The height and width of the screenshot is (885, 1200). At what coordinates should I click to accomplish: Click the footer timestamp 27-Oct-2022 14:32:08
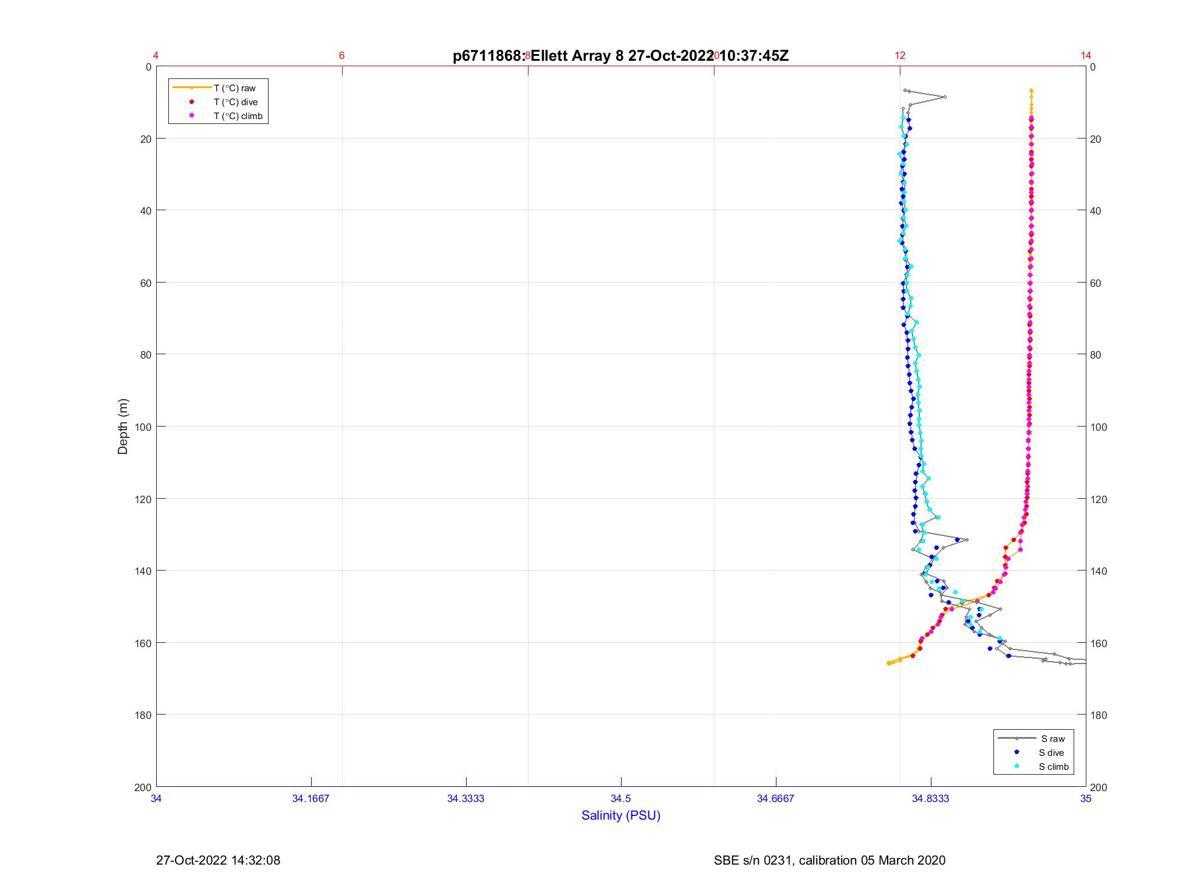pos(218,860)
